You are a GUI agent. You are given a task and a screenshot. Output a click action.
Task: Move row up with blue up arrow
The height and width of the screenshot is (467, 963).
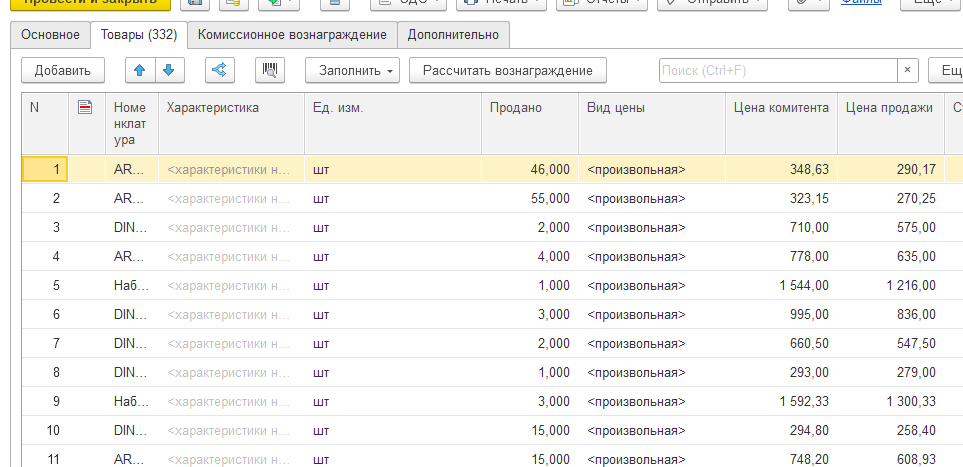tap(140, 70)
